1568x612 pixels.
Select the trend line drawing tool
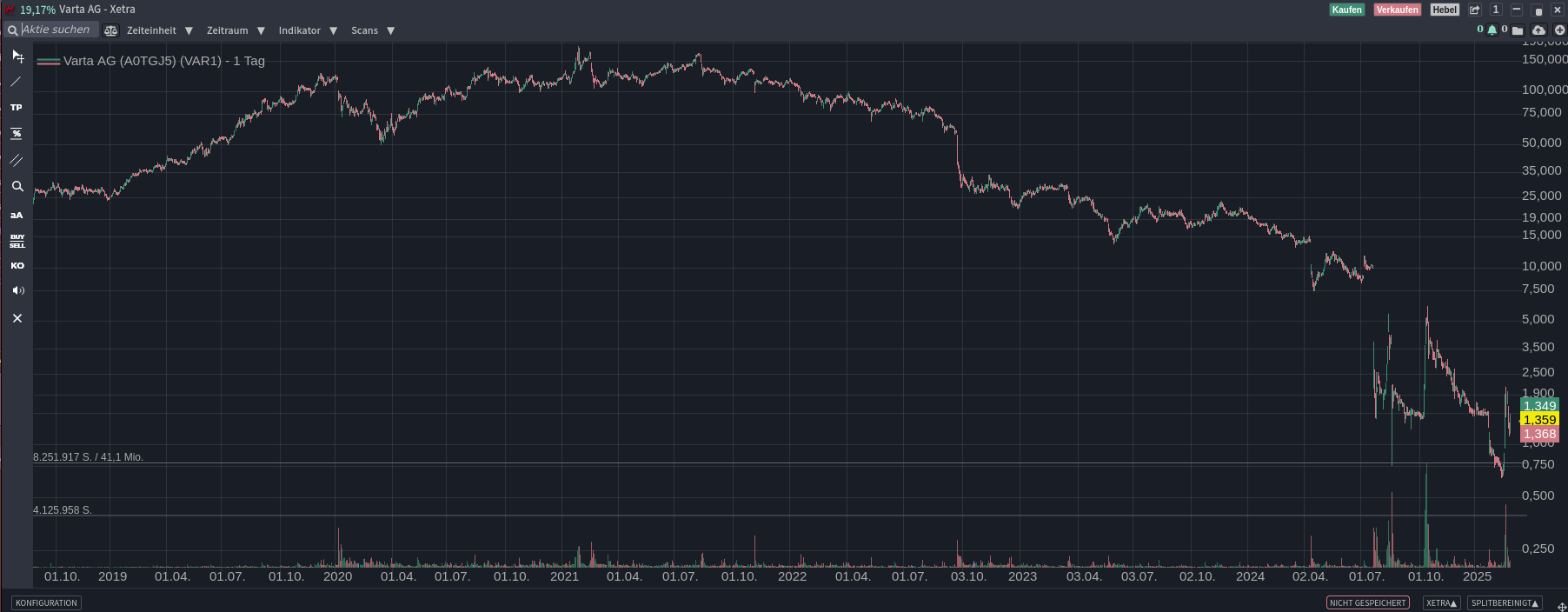click(16, 82)
